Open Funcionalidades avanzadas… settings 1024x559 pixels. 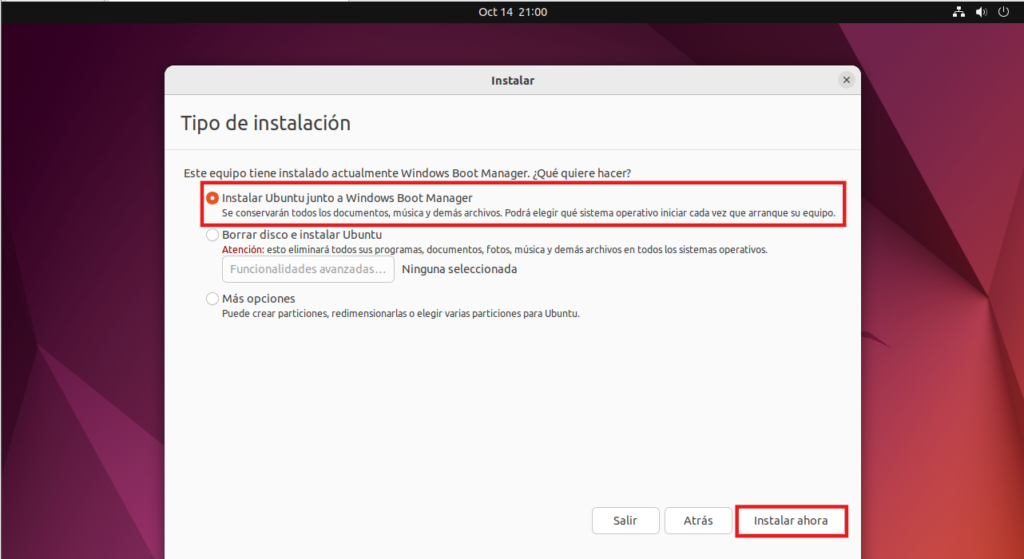pyautogui.click(x=308, y=269)
